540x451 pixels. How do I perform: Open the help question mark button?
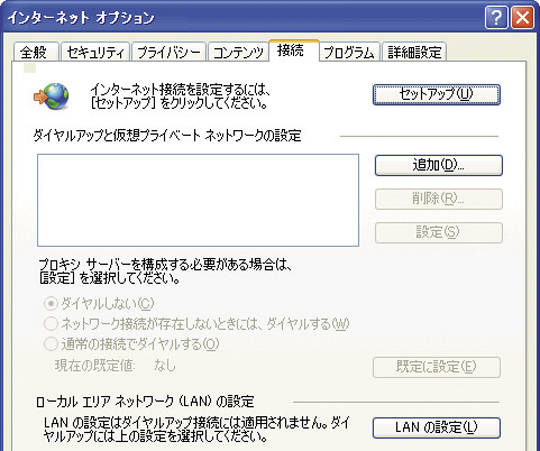point(496,18)
